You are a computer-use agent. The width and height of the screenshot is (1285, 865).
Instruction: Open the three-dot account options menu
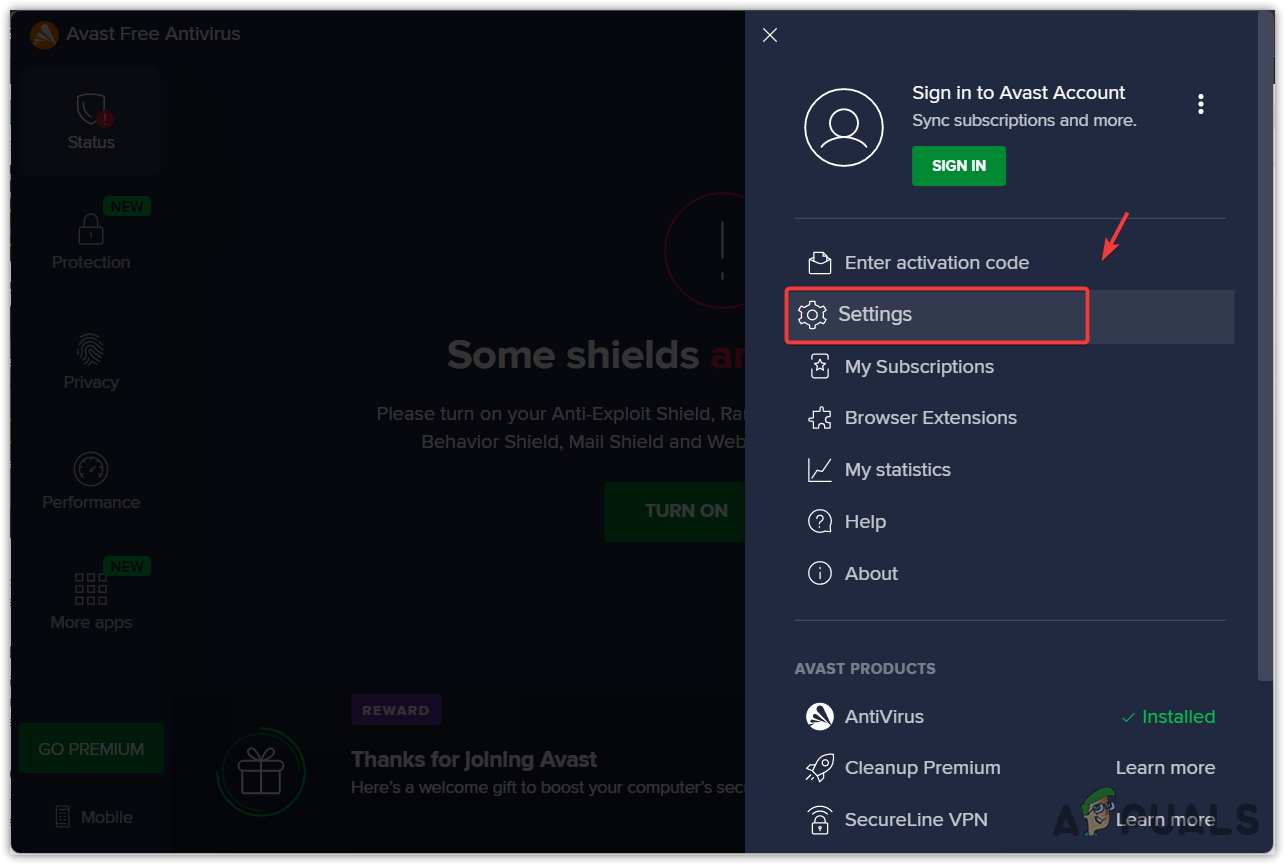(1201, 104)
